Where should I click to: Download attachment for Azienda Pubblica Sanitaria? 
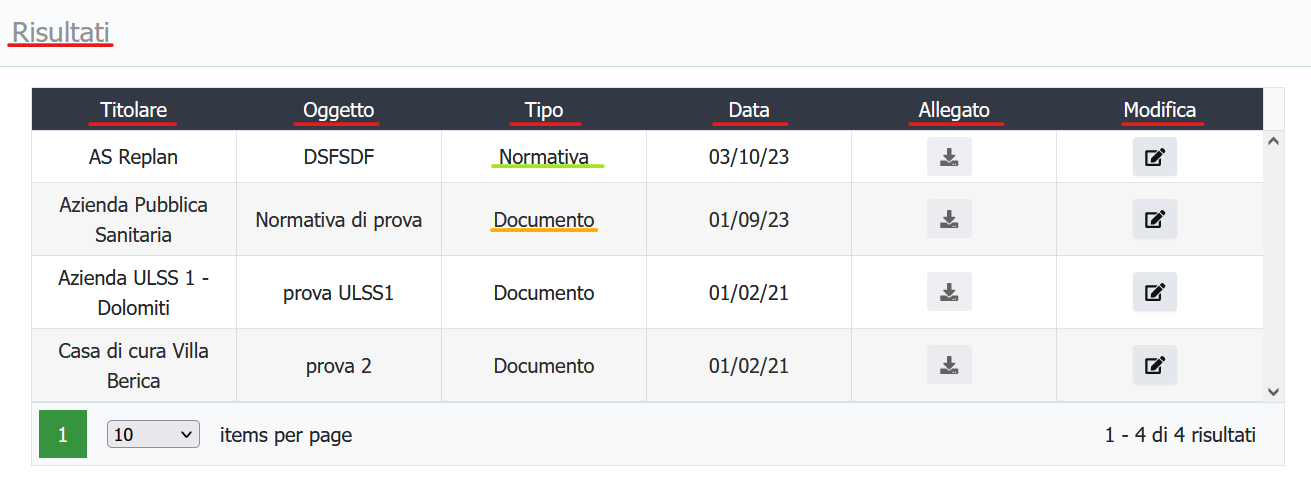click(949, 219)
